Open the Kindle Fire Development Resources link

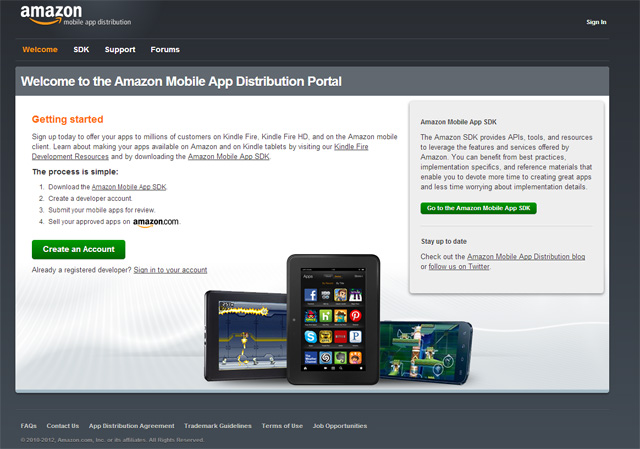coord(351,147)
